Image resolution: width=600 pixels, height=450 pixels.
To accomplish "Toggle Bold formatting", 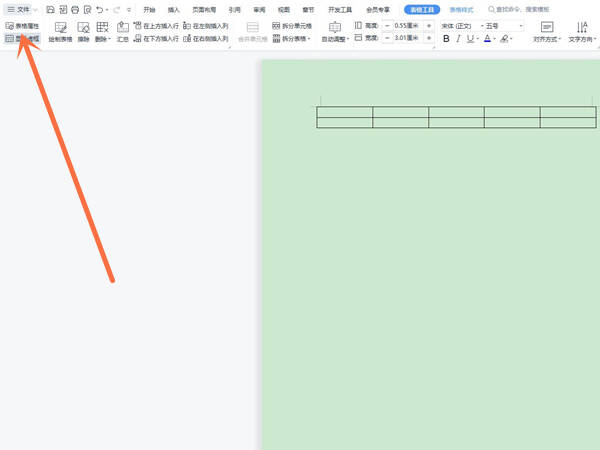I will coord(446,39).
